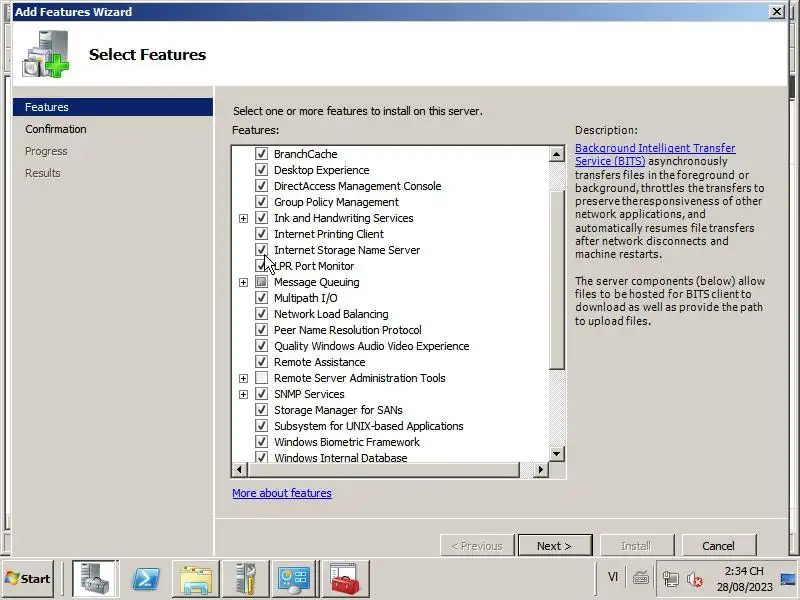Screen dimensions: 800x600
Task: Open the control panel monitor icon in taskbar
Action: 294,579
